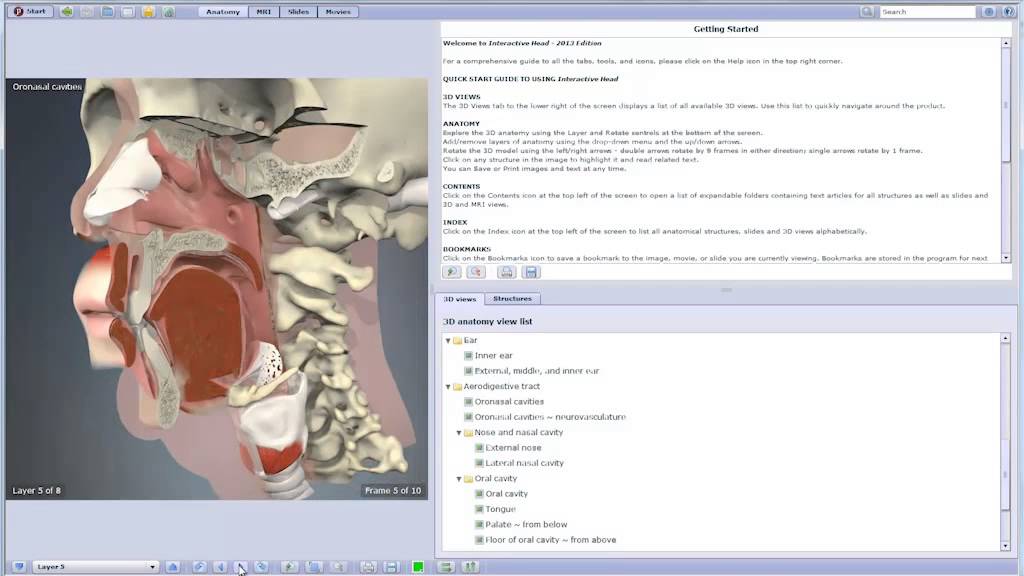Viewport: 1024px width, 576px height.
Task: Click into the Search field
Action: pyautogui.click(x=927, y=12)
